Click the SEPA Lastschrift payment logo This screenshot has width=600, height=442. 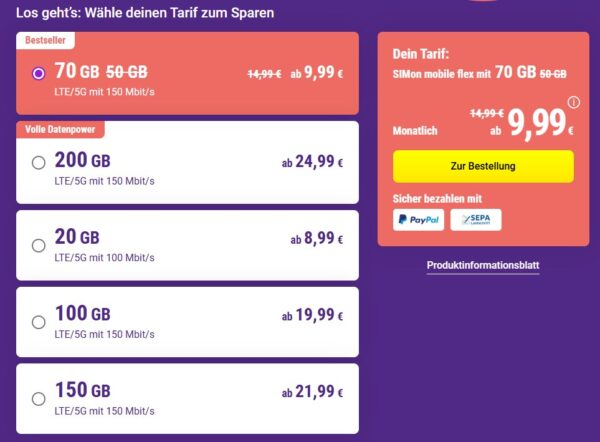[x=476, y=220]
